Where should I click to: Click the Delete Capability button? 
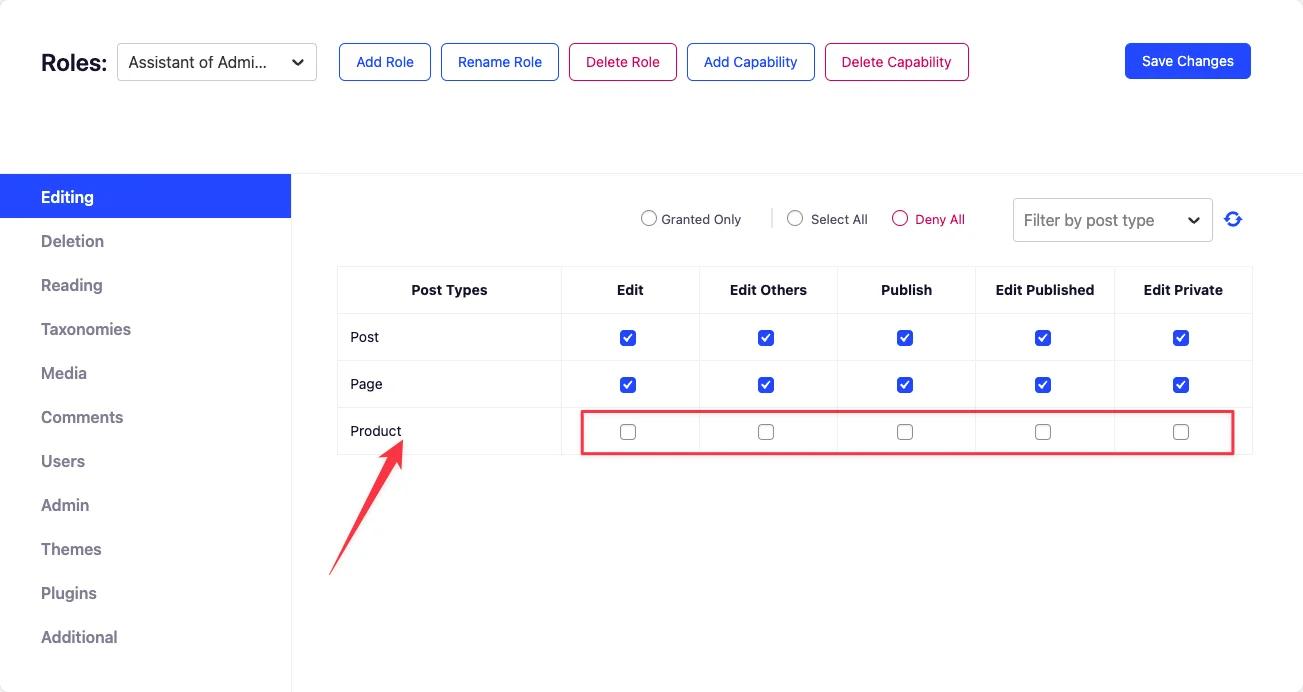pyautogui.click(x=897, y=62)
